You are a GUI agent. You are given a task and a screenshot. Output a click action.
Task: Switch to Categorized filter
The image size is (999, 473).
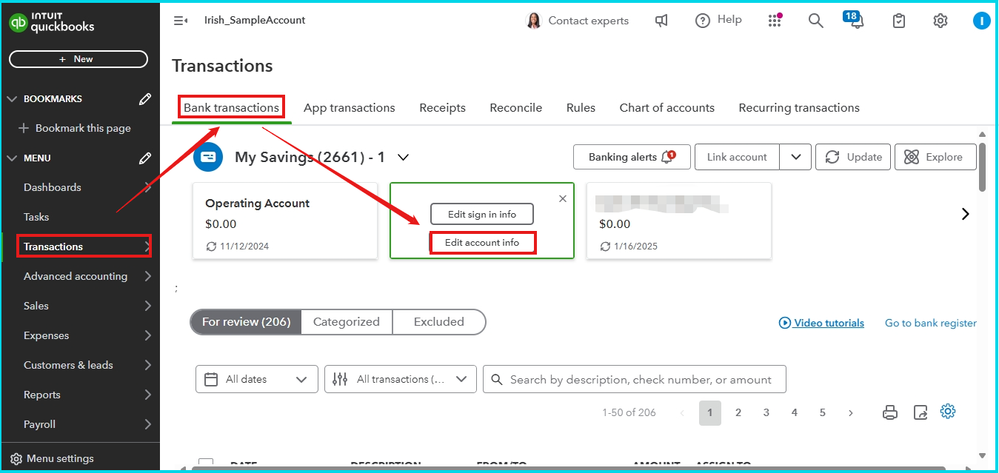[347, 323]
